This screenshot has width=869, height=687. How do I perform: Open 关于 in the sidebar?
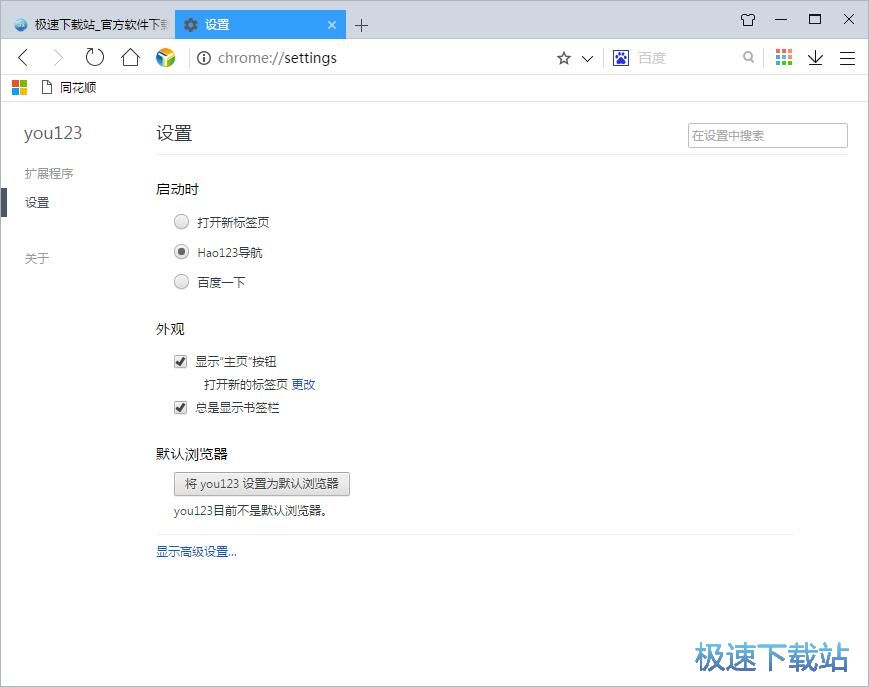click(x=37, y=258)
